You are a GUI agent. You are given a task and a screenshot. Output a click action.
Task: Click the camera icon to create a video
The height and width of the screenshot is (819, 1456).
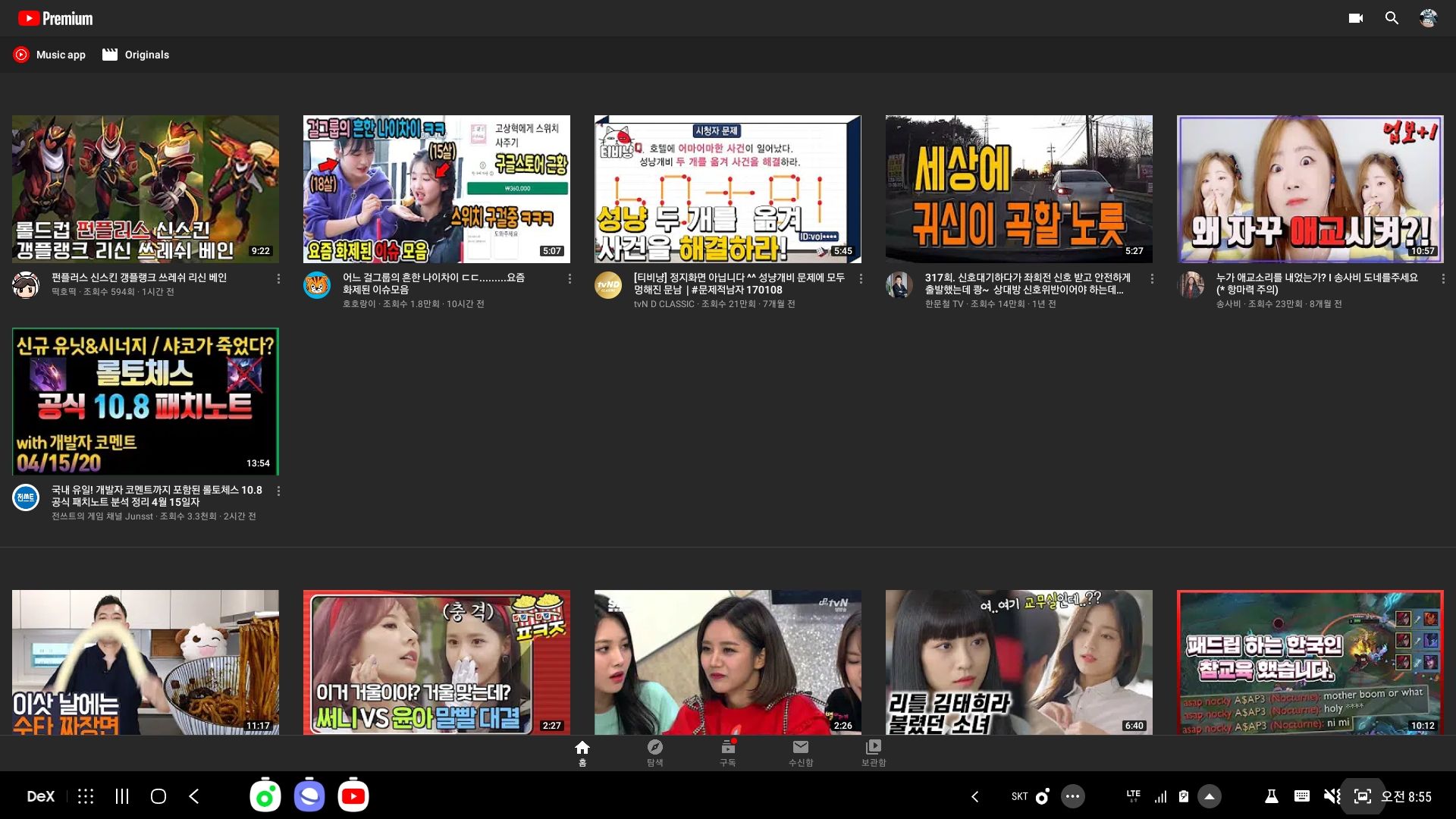[1356, 18]
